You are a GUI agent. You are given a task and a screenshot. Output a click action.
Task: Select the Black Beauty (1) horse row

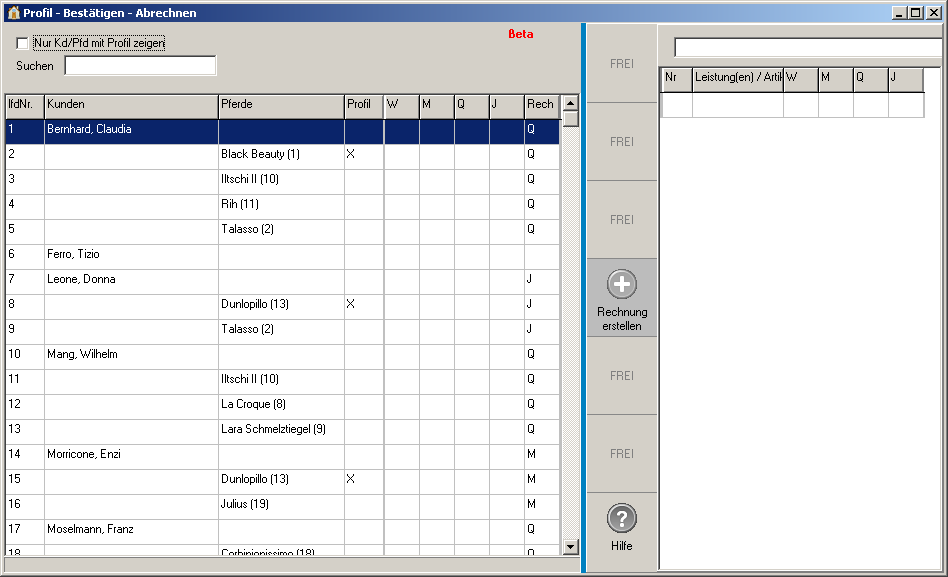click(x=280, y=155)
